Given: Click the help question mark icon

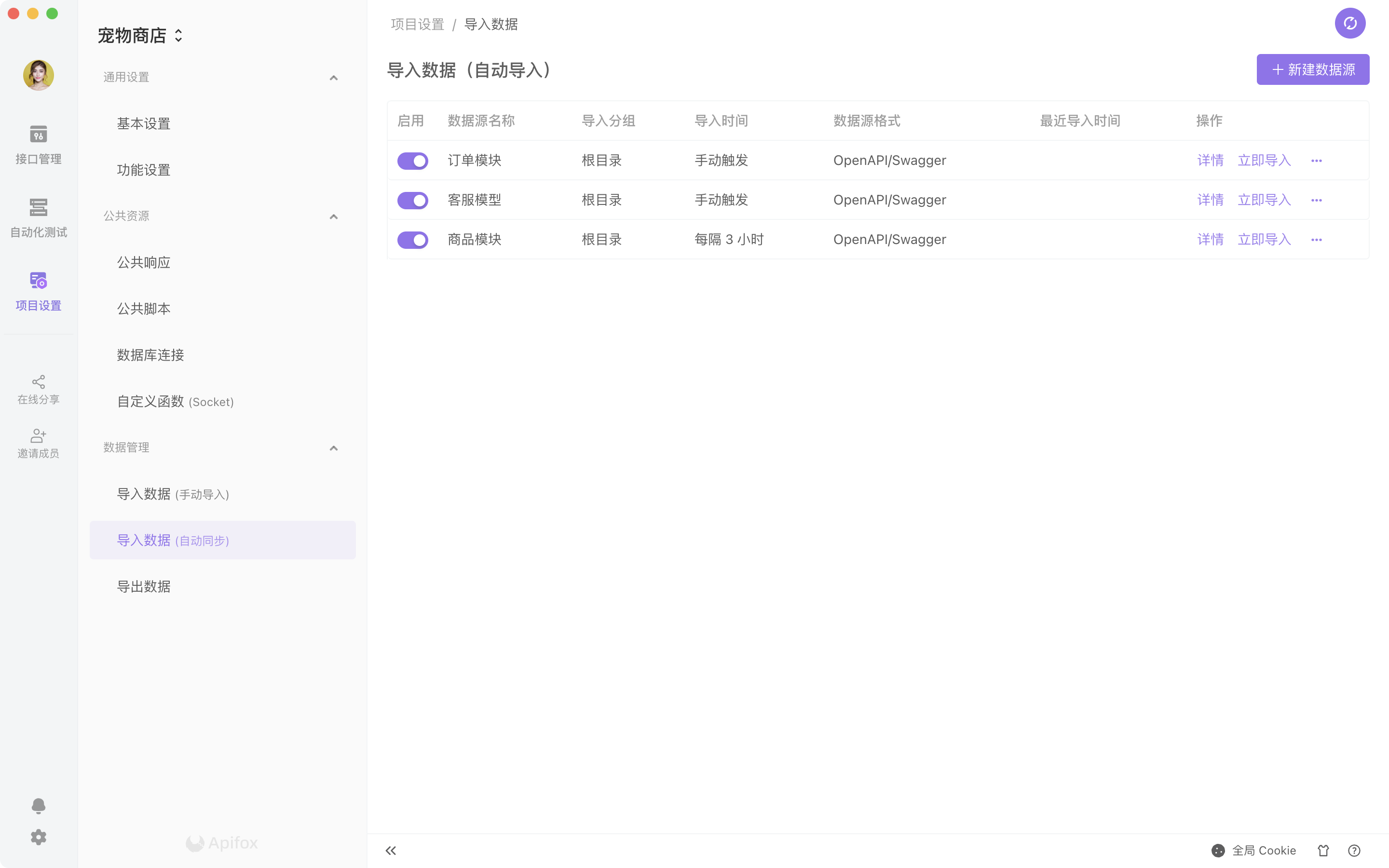Looking at the screenshot, I should click(x=1354, y=850).
